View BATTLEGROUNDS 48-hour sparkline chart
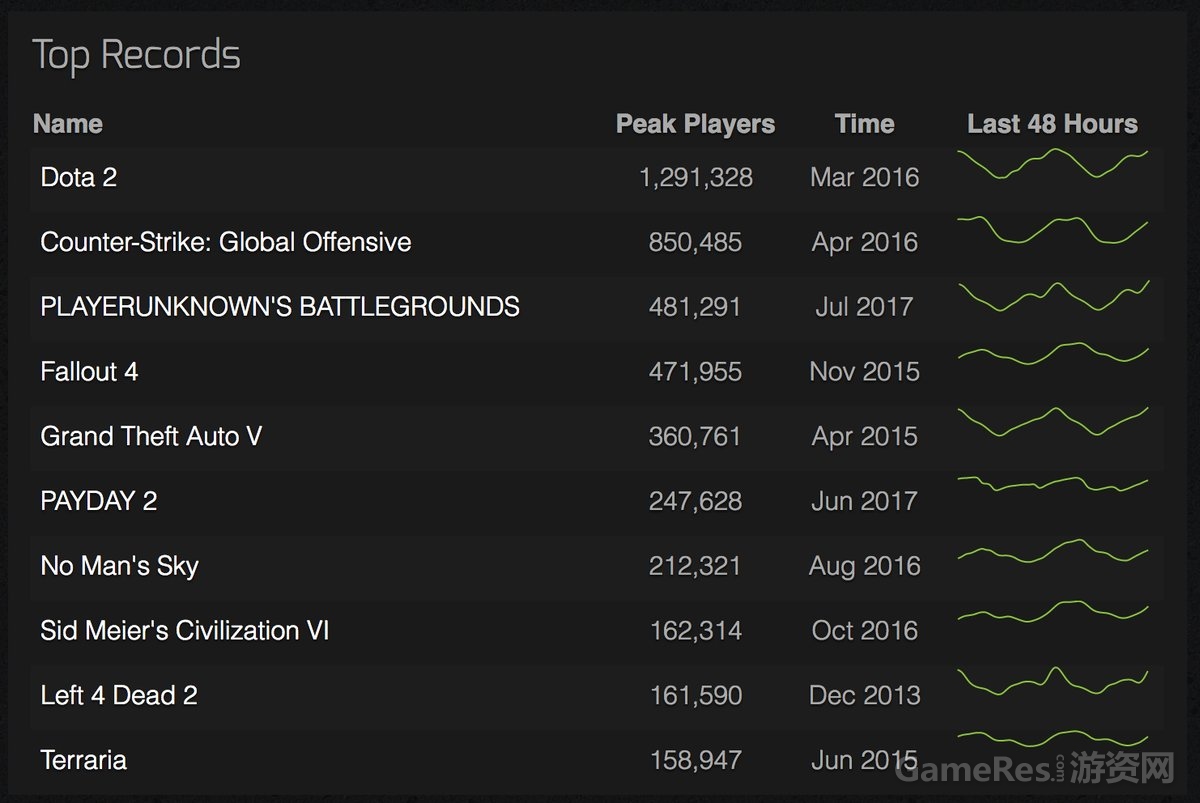This screenshot has width=1200, height=803. 1052,295
